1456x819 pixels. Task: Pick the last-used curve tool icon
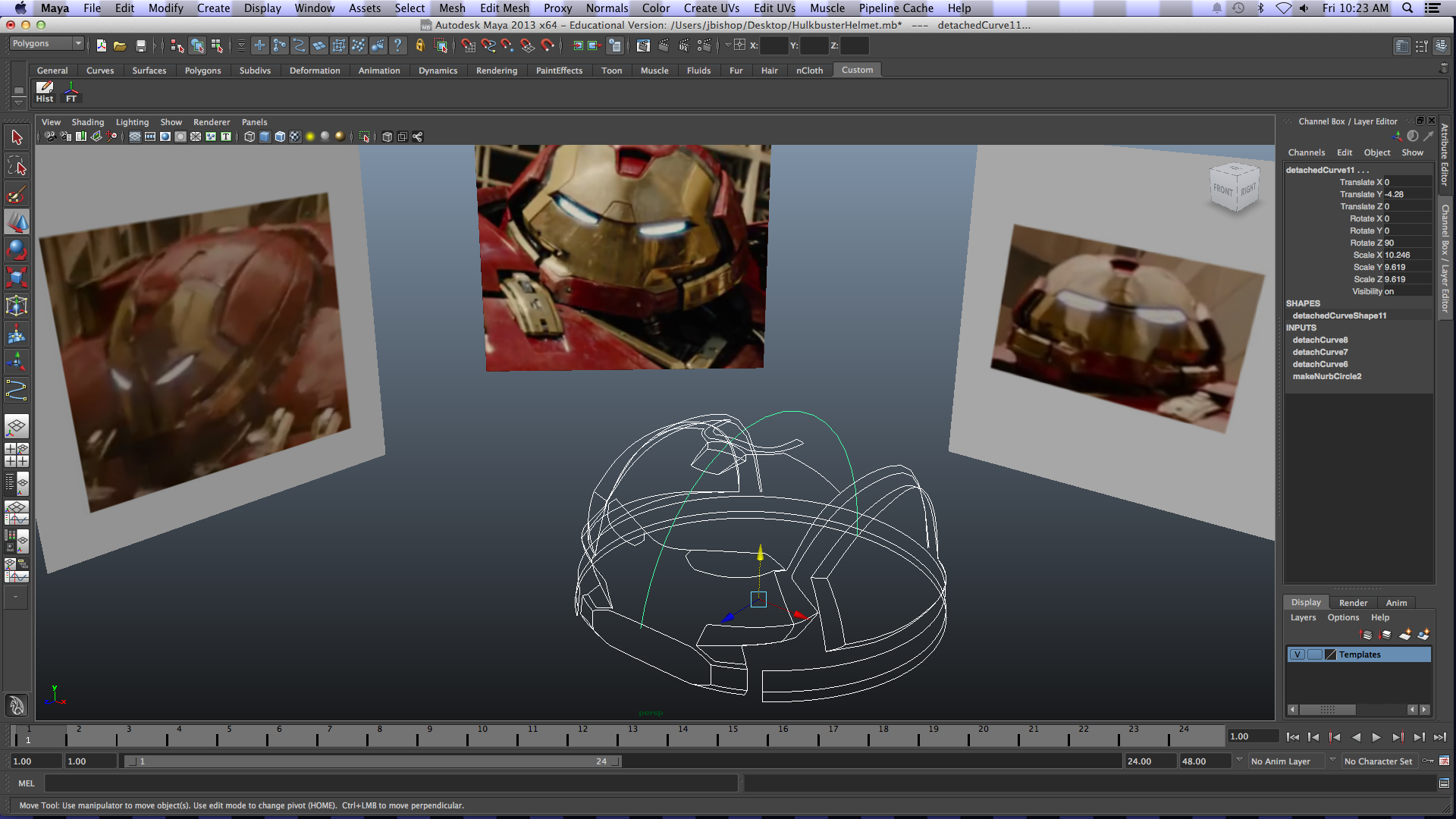[17, 390]
